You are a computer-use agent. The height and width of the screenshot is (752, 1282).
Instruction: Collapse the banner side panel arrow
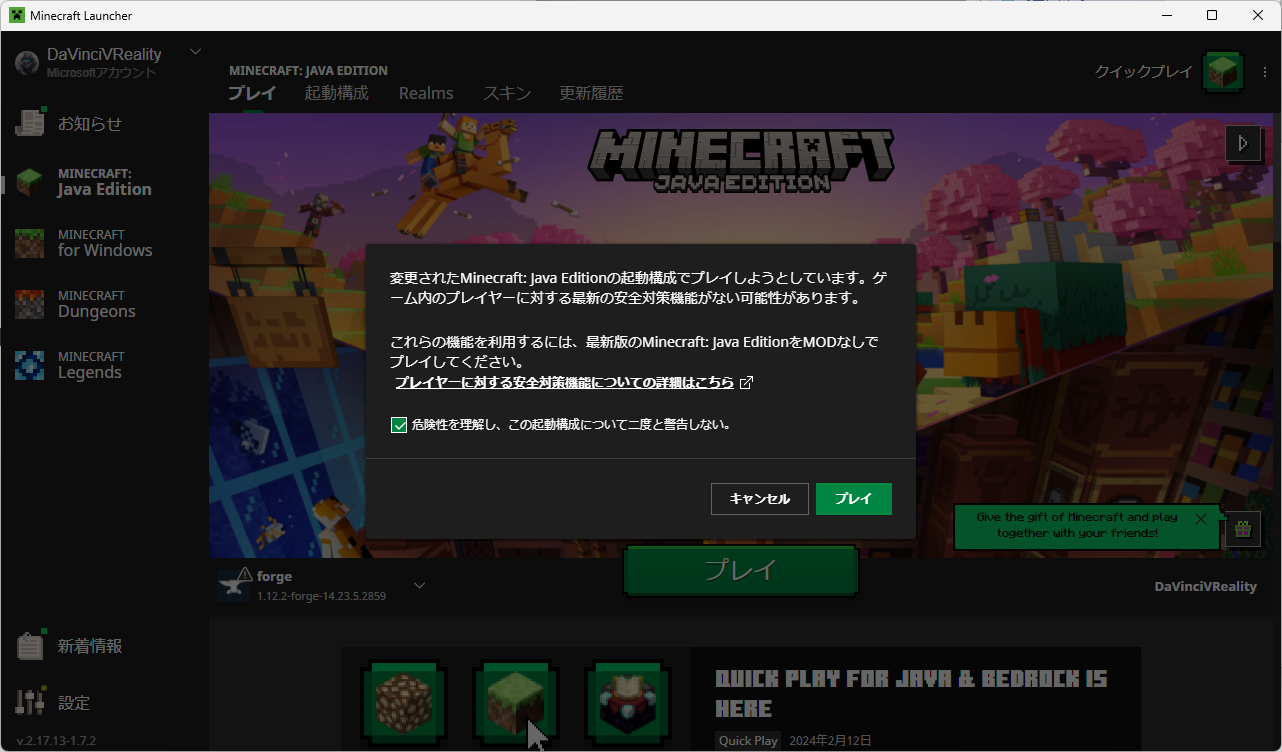[1242, 143]
